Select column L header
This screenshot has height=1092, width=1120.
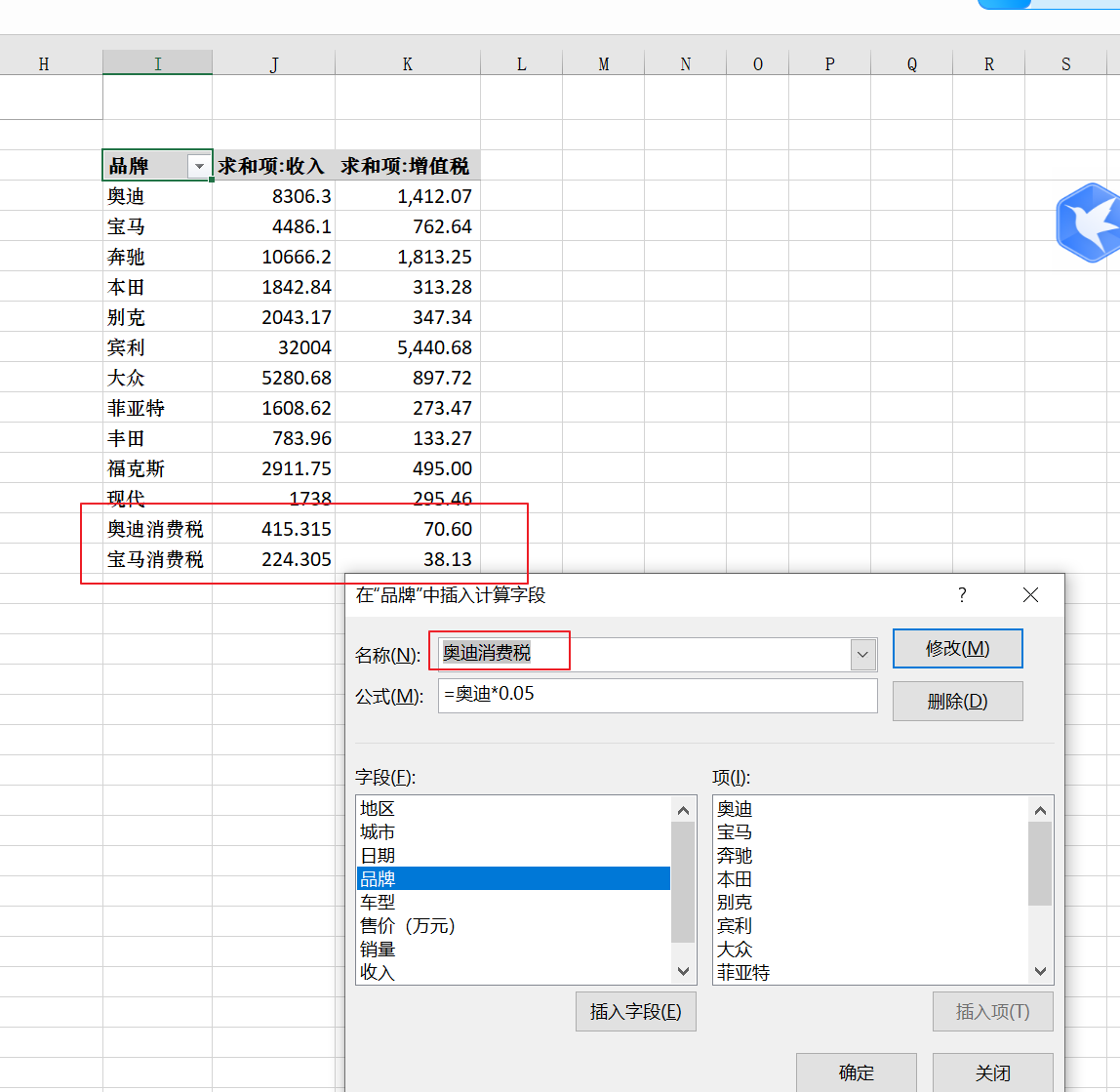[x=521, y=62]
